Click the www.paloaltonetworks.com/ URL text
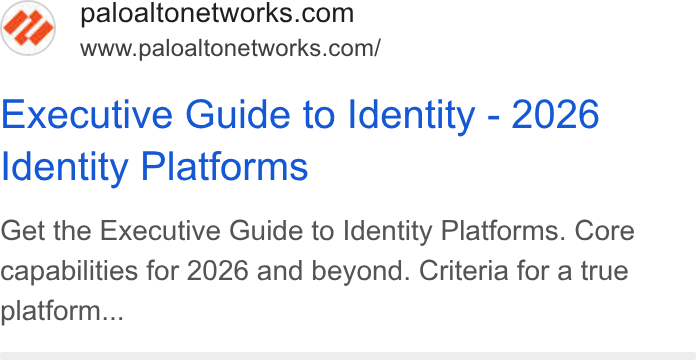696x360 pixels. 230,48
